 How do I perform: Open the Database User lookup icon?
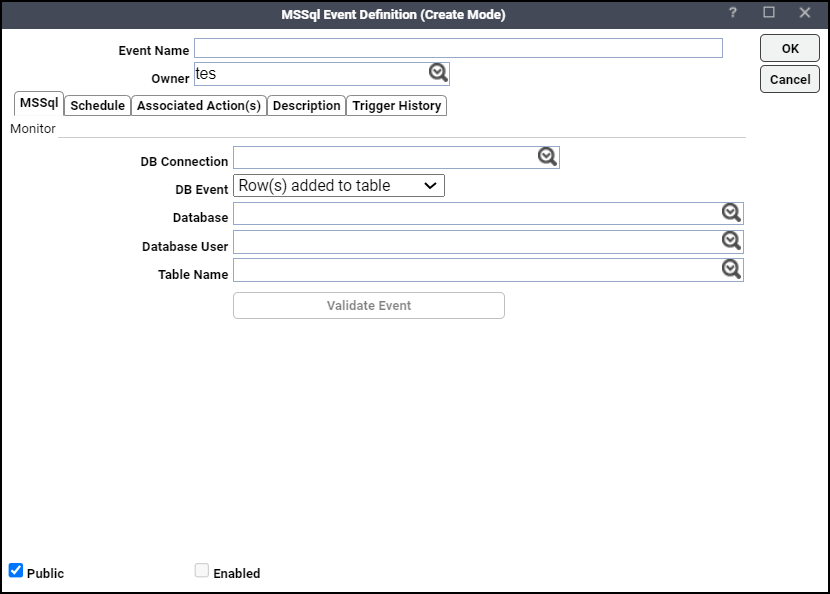click(x=732, y=241)
